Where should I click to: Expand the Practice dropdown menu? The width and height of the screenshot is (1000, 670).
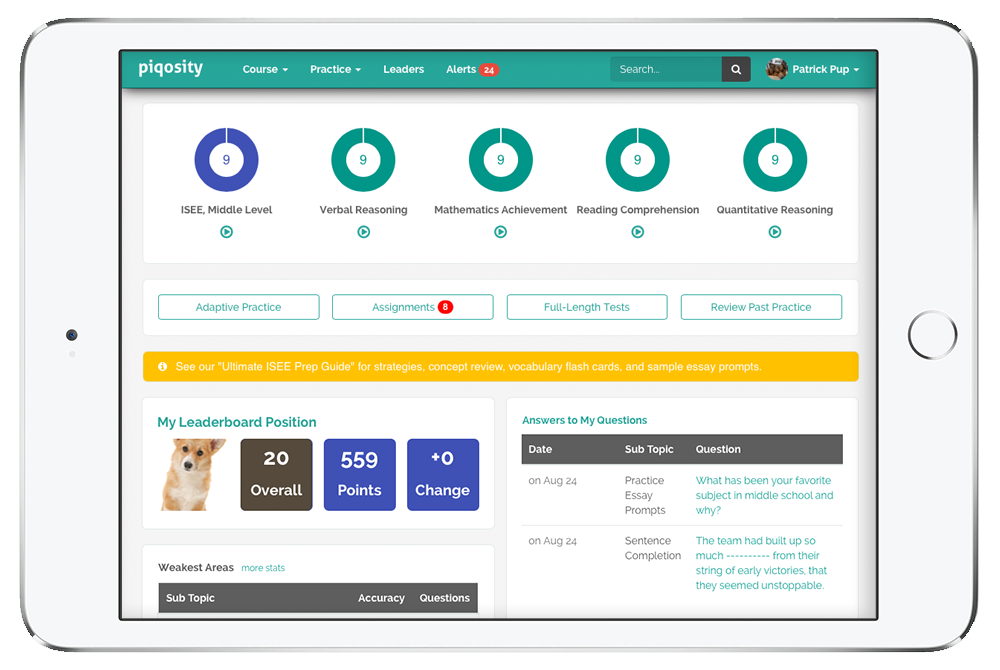[335, 70]
